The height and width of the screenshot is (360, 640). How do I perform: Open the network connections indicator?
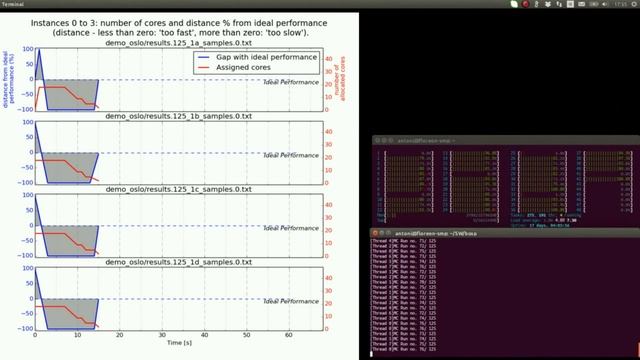point(559,4)
